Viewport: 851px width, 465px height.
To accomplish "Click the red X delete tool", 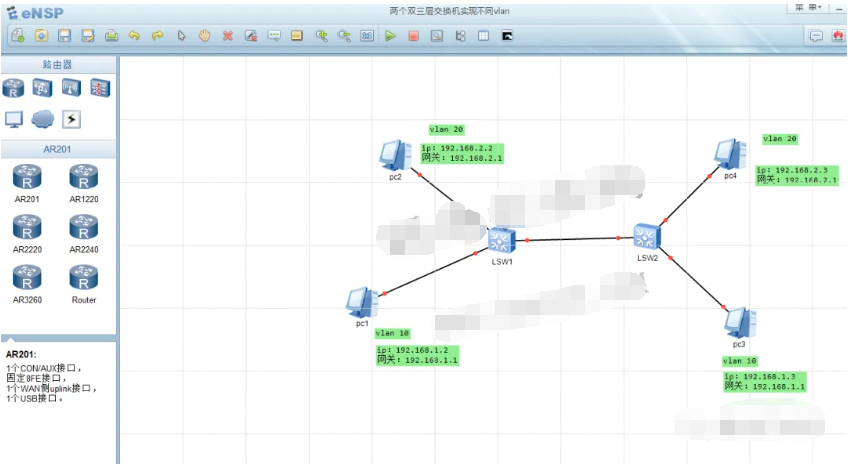I will coord(228,36).
